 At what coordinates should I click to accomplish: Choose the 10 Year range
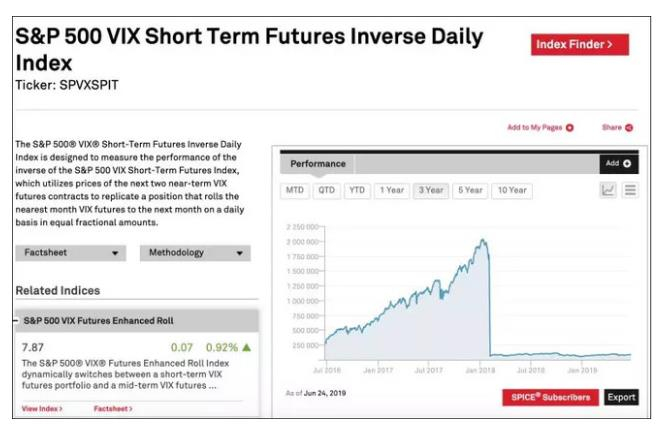(512, 190)
